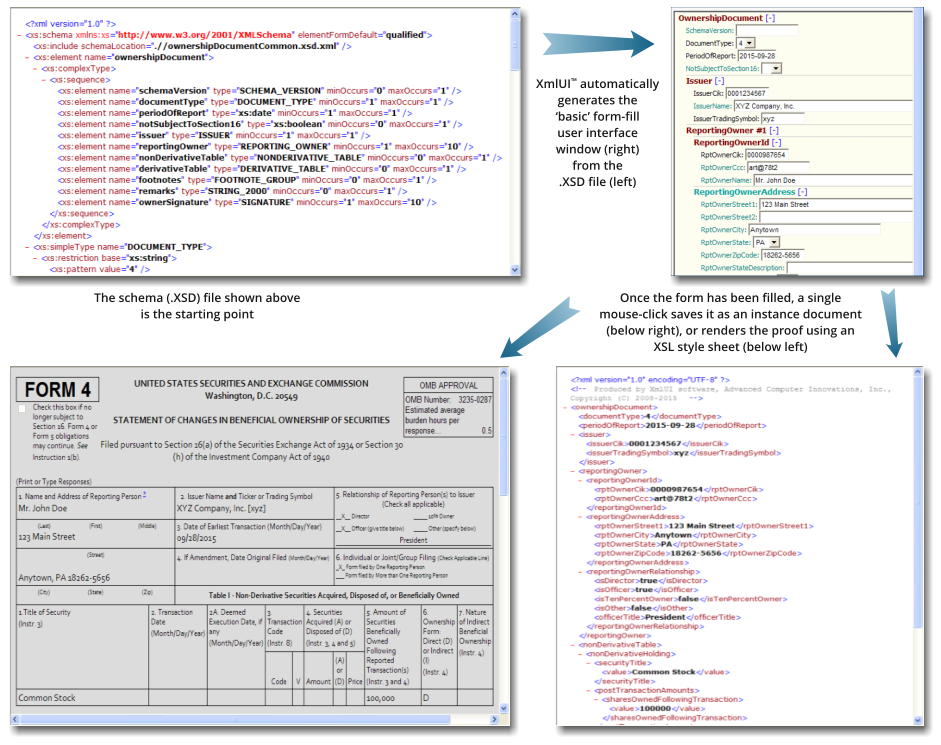Click the scroll-down arrow in the Form 4 panel

click(x=504, y=708)
